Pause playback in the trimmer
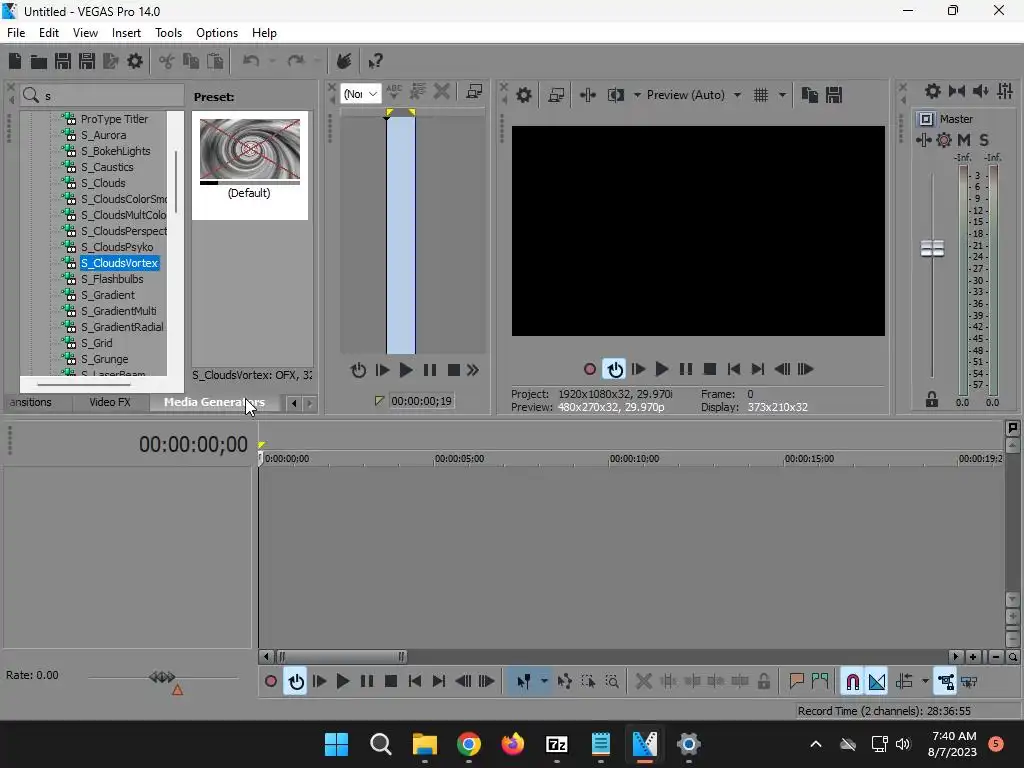This screenshot has width=1024, height=768. 430,370
